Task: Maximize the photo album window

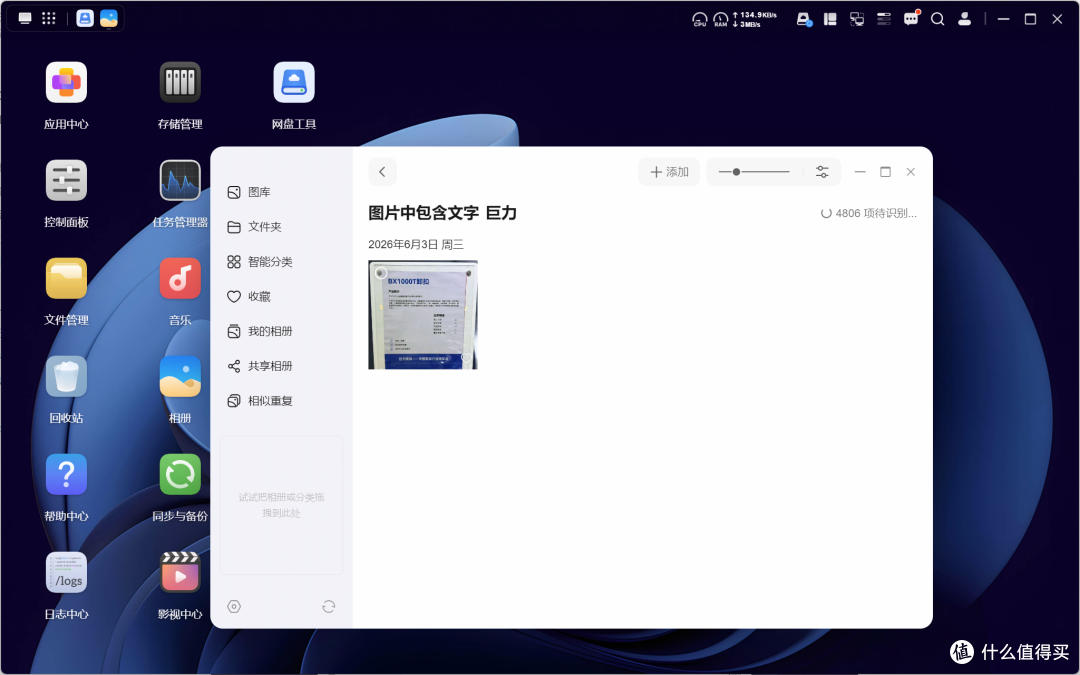Action: pyautogui.click(x=885, y=172)
